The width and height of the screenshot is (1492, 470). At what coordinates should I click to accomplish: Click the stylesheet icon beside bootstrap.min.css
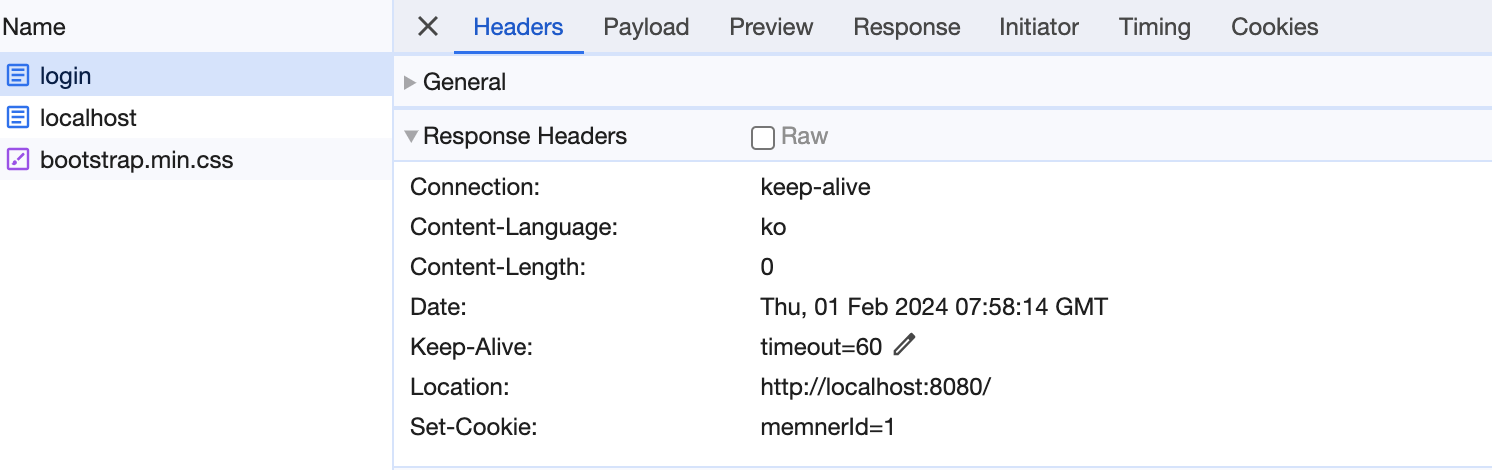tap(18, 159)
